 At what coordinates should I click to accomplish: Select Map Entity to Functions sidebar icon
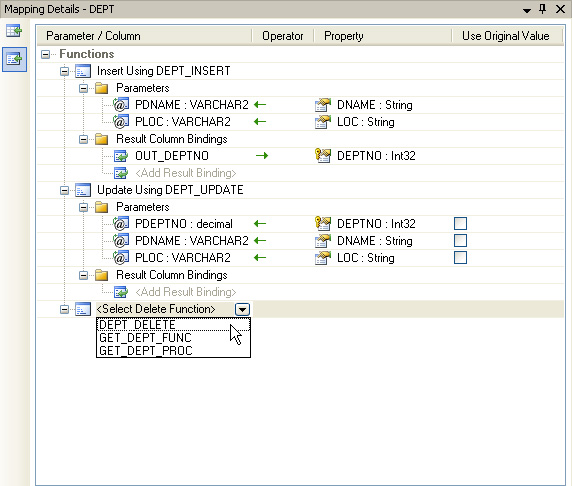[14, 59]
